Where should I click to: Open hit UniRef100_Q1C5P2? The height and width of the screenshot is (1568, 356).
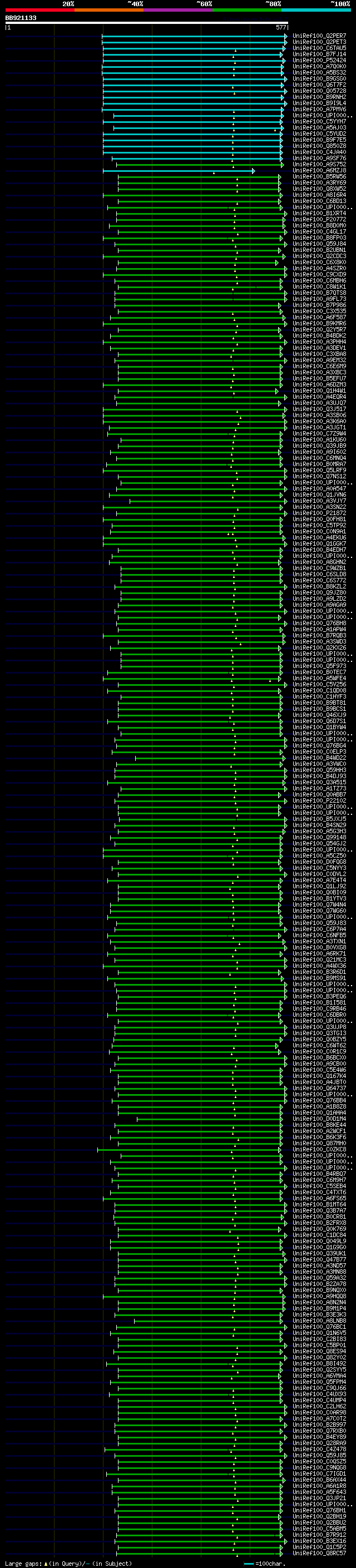319,1548
